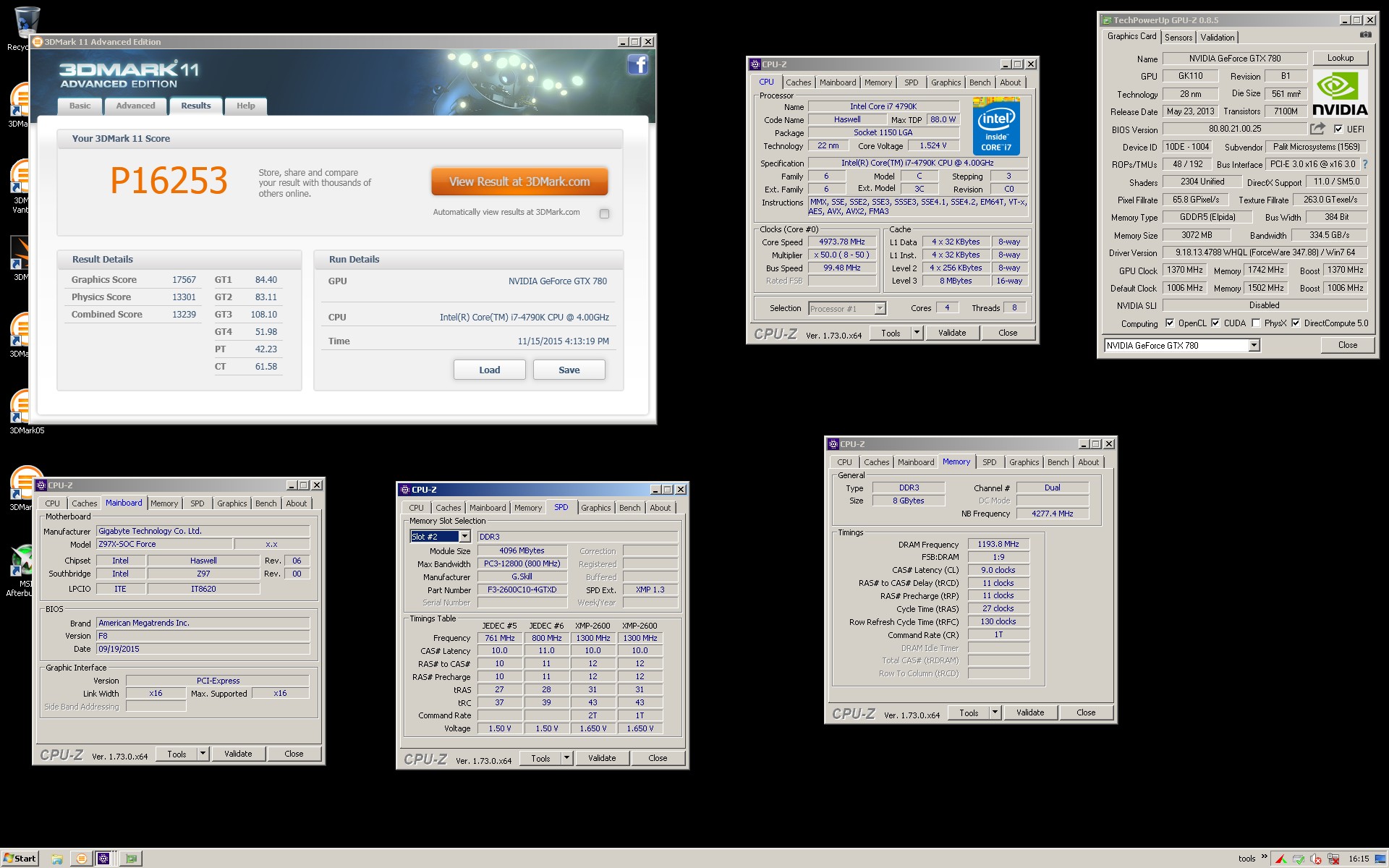1389x868 pixels.
Task: Click the Facebook icon in 3DMark 11
Action: pyautogui.click(x=637, y=65)
